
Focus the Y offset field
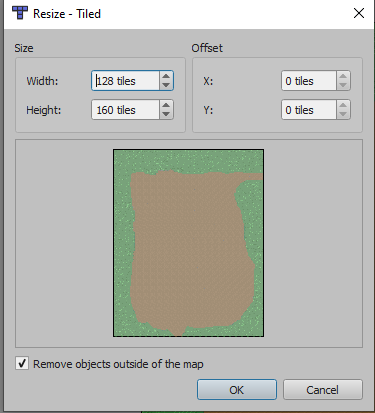[x=309, y=110]
